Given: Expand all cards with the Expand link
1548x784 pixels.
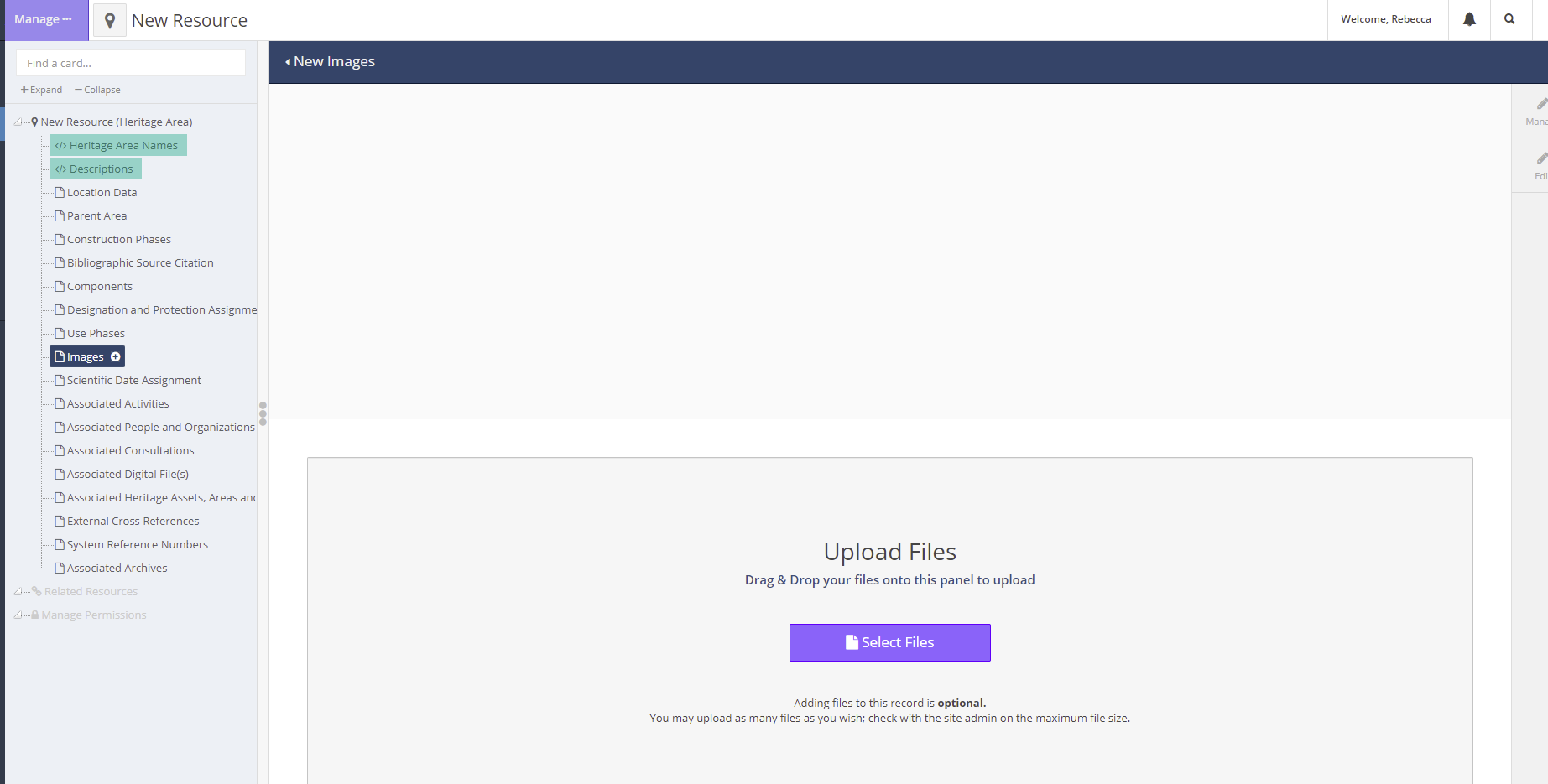Looking at the screenshot, I should (40, 89).
